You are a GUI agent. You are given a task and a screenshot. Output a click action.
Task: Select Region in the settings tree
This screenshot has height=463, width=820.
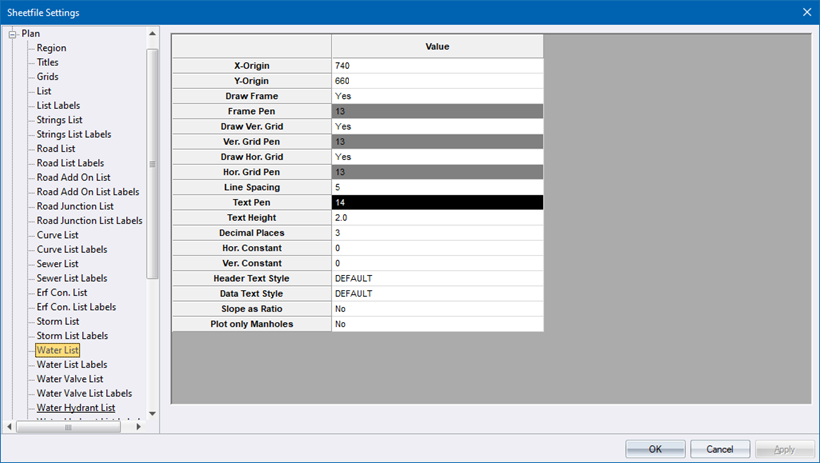(x=52, y=48)
